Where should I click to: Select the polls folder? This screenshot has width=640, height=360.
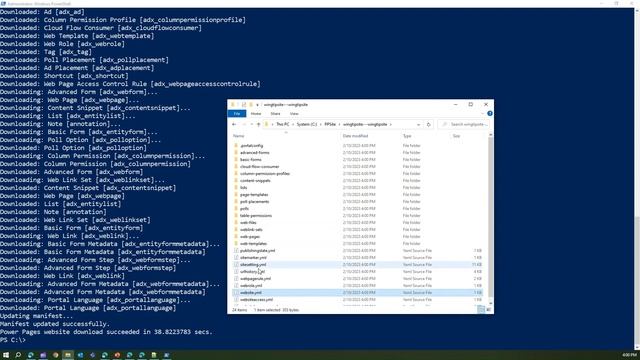pos(244,209)
